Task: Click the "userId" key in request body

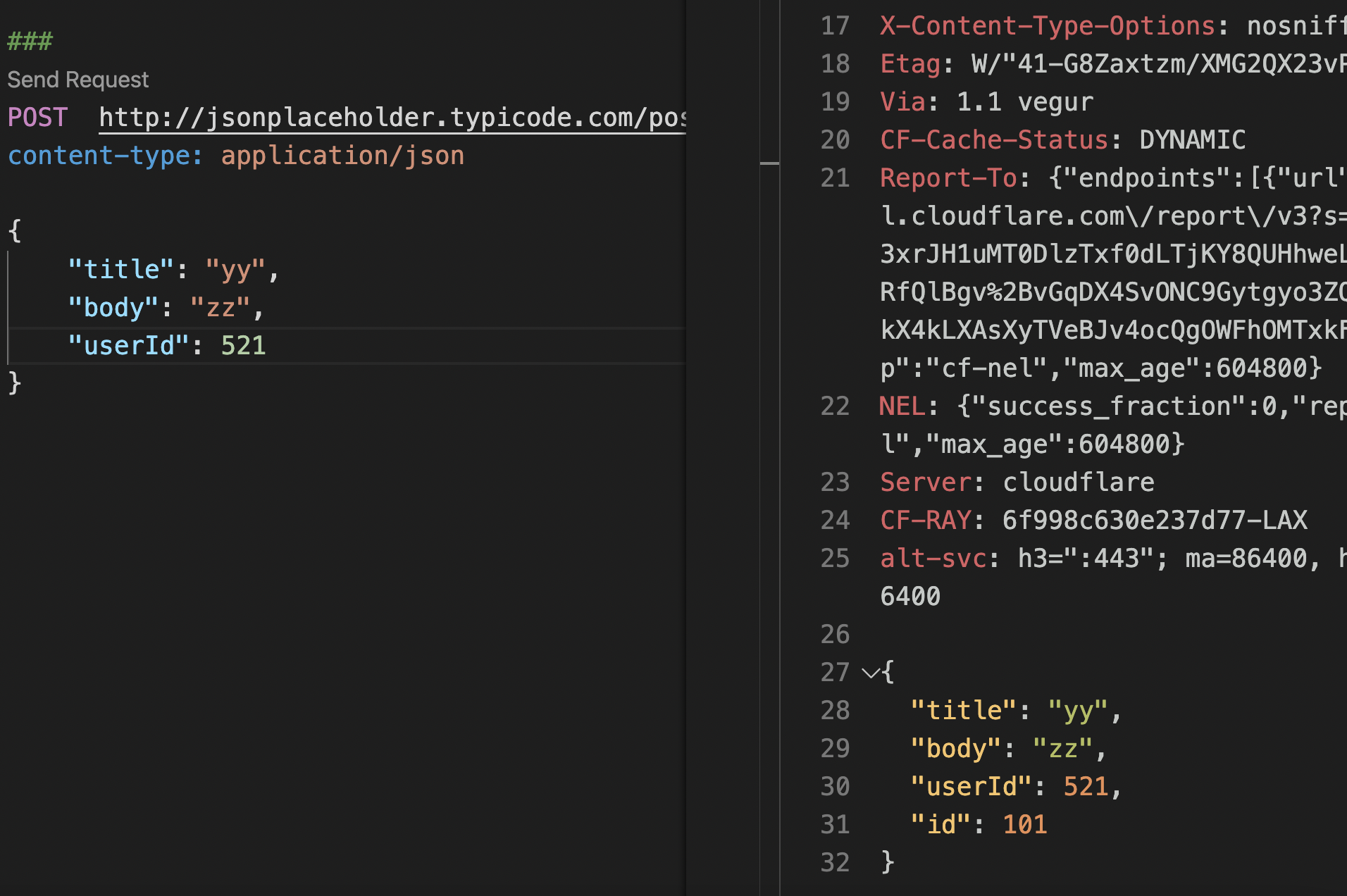Action: [x=129, y=346]
